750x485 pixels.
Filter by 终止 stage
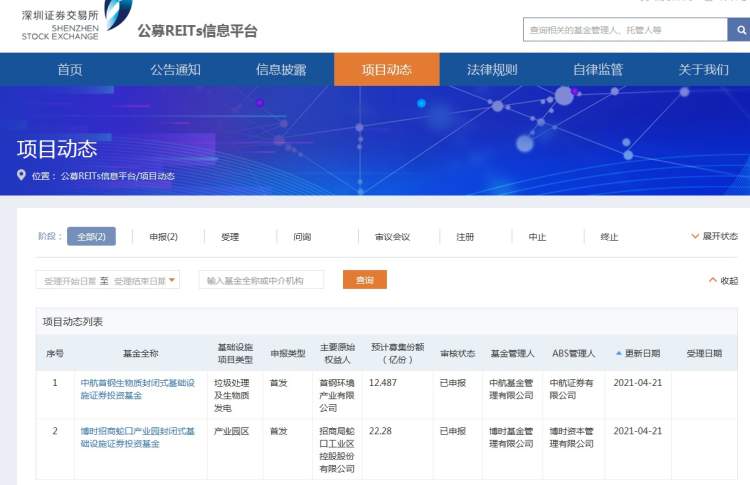[x=609, y=237]
